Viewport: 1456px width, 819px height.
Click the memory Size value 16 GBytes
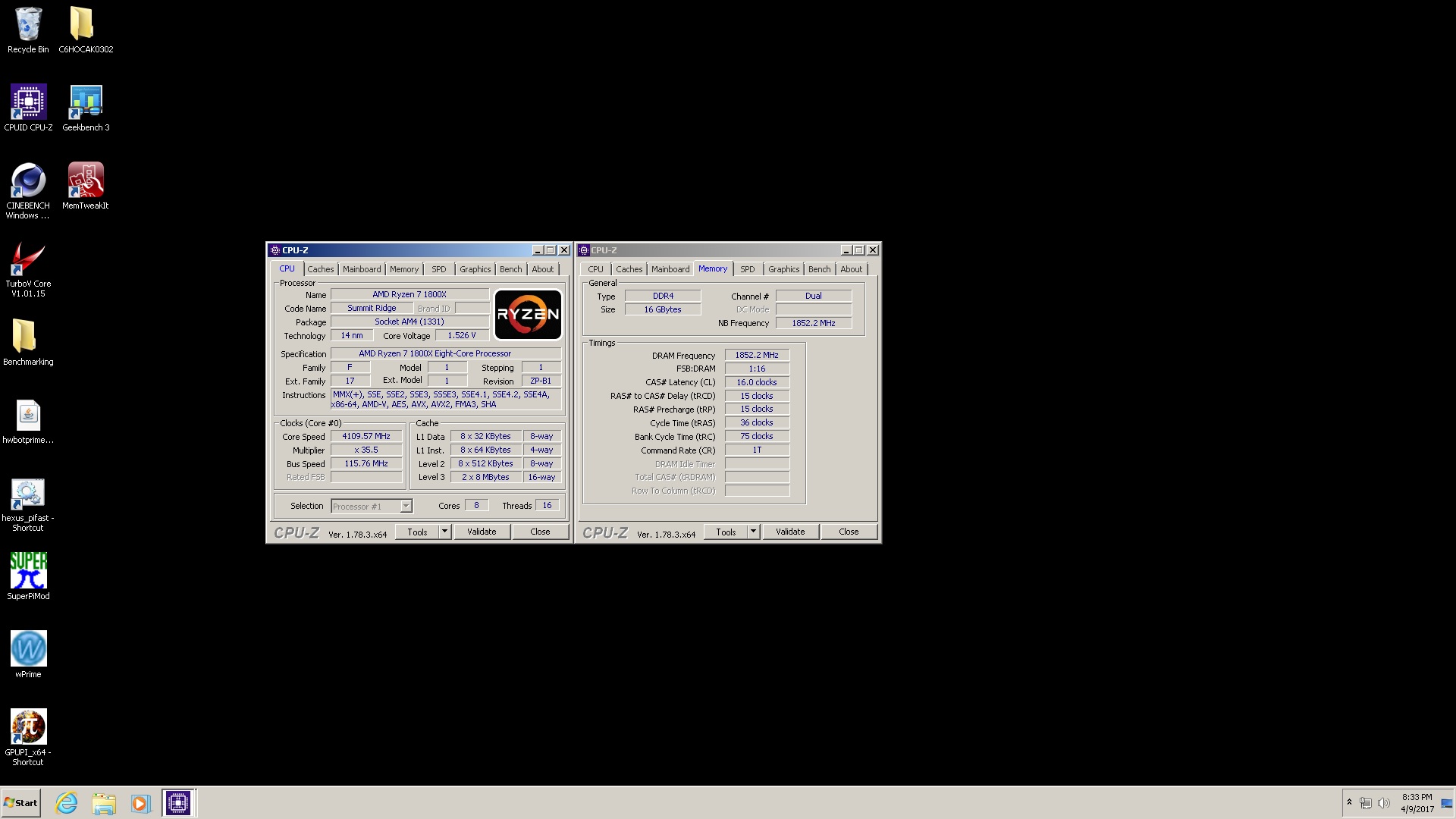click(663, 309)
